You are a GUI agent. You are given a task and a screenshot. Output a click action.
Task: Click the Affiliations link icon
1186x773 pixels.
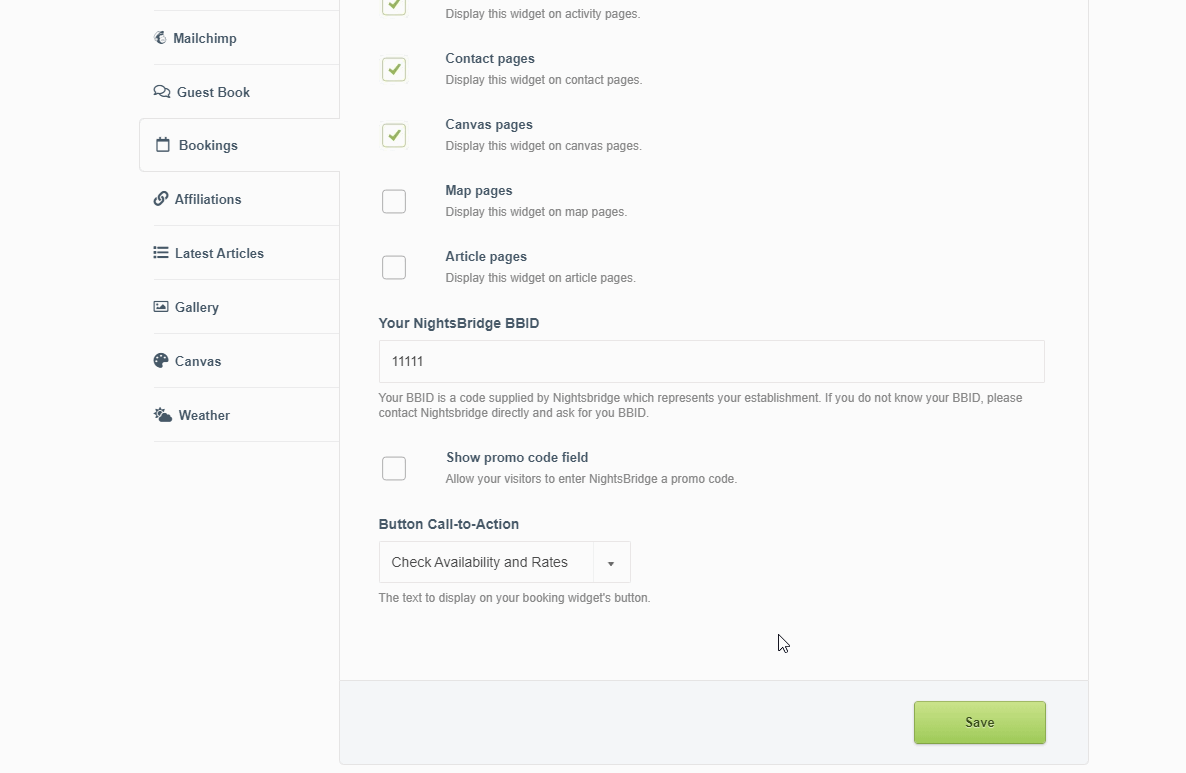[x=161, y=199]
